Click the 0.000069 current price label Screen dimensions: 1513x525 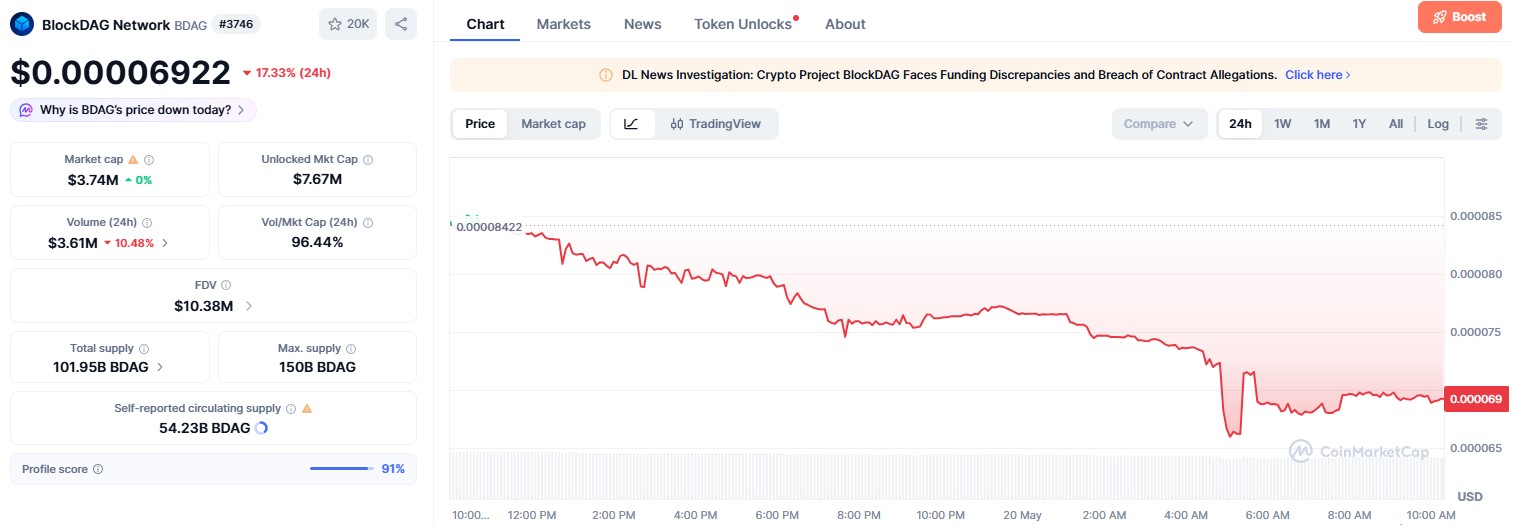(x=1474, y=400)
